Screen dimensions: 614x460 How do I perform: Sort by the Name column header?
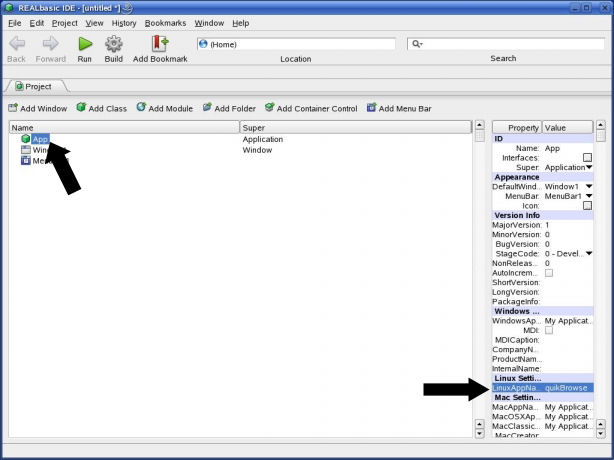124,127
